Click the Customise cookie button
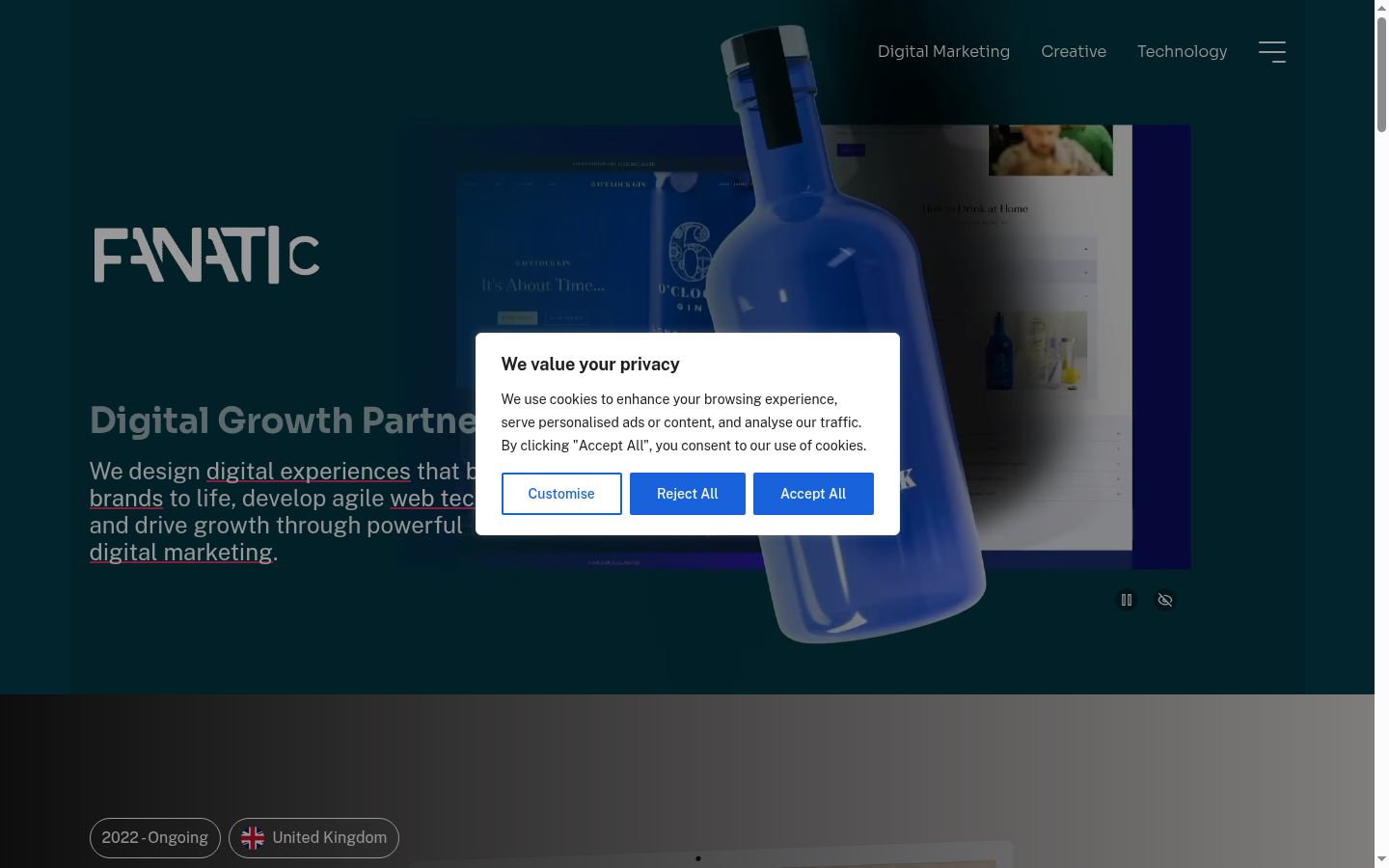The height and width of the screenshot is (868, 1389). pos(561,494)
